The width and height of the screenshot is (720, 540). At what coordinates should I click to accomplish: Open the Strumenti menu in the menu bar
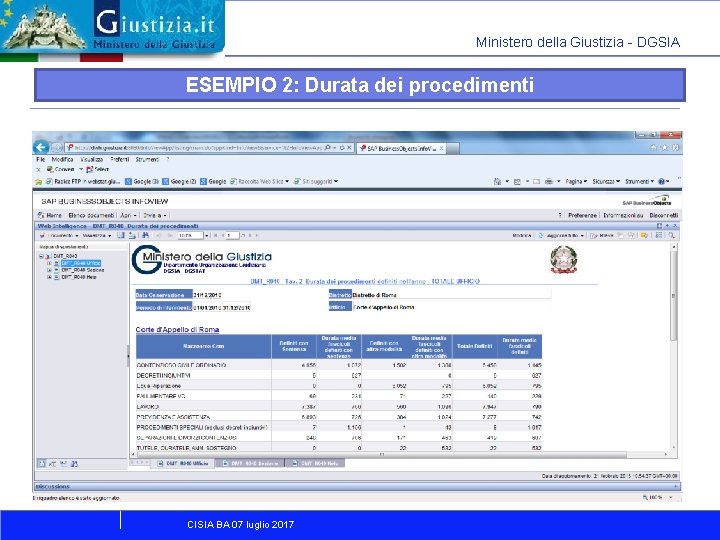[x=147, y=159]
